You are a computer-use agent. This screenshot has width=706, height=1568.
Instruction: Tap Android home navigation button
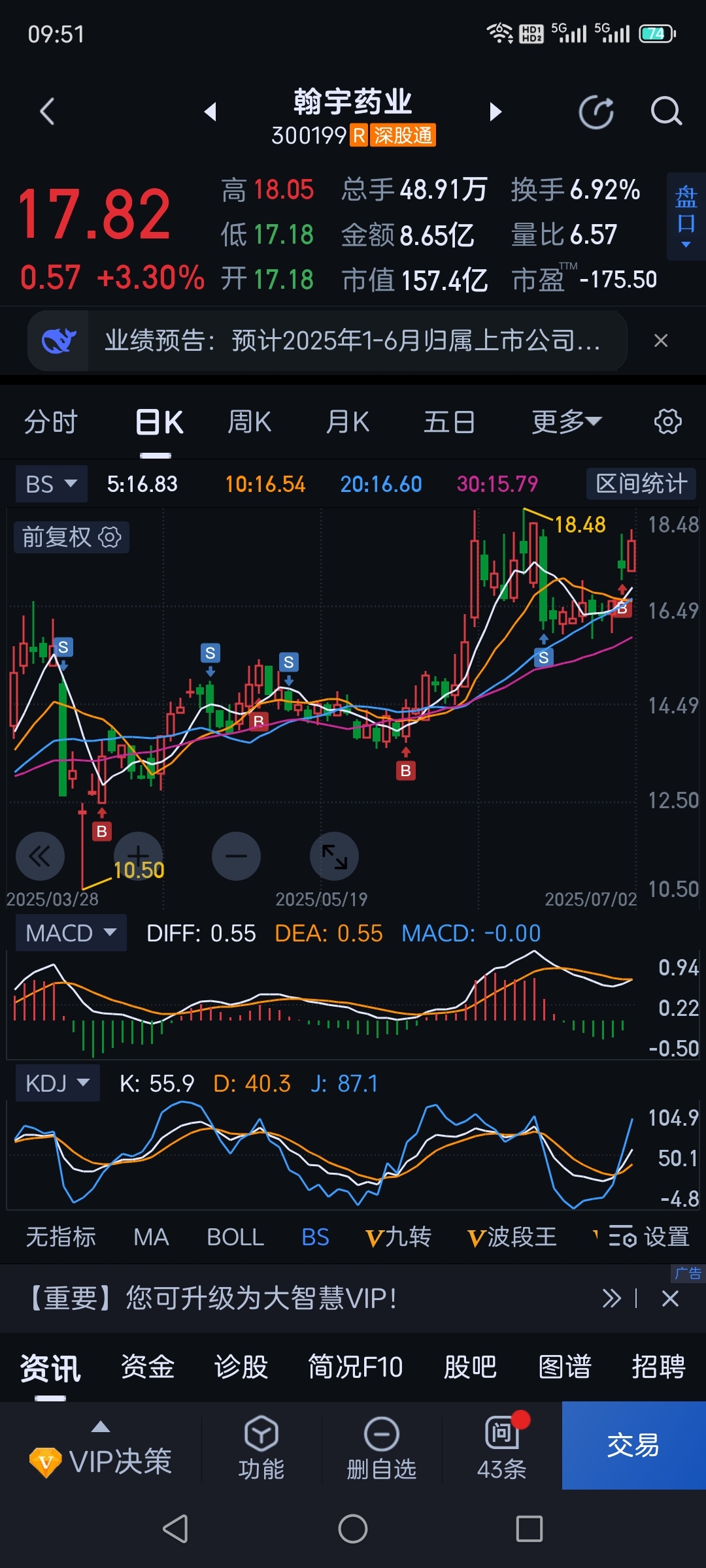(353, 1529)
